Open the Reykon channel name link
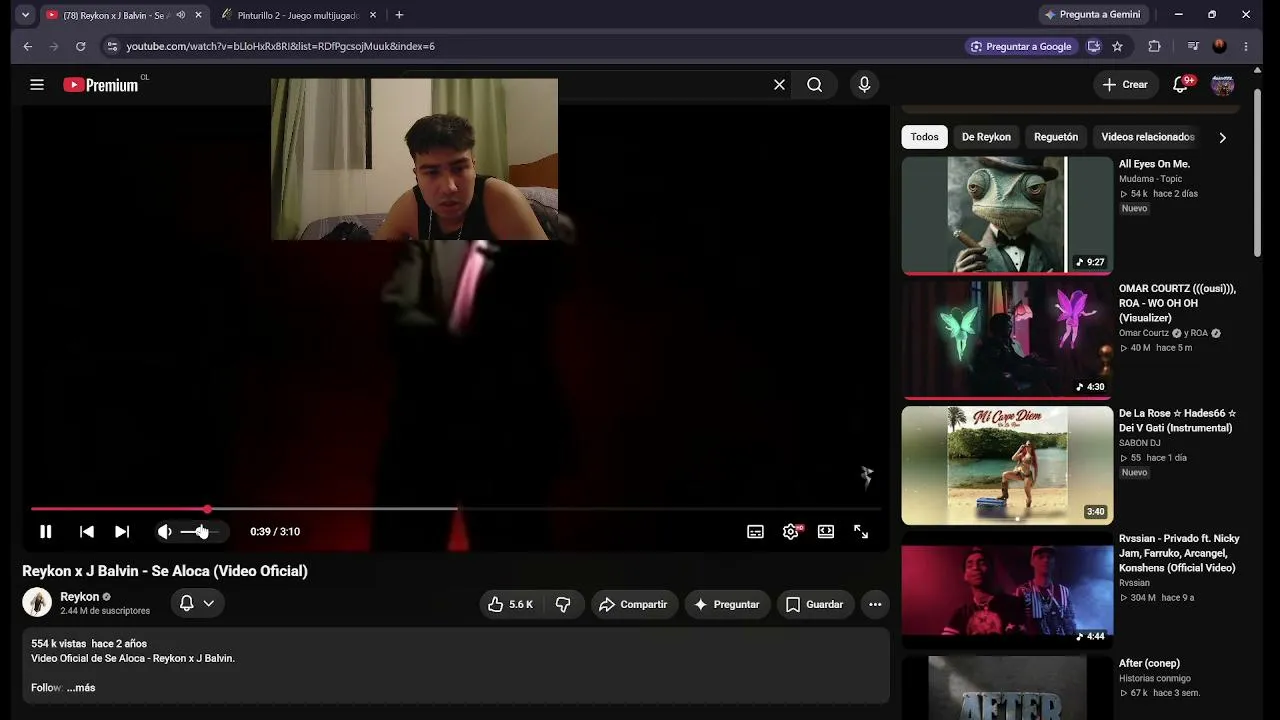This screenshot has height=720, width=1280. [79, 597]
